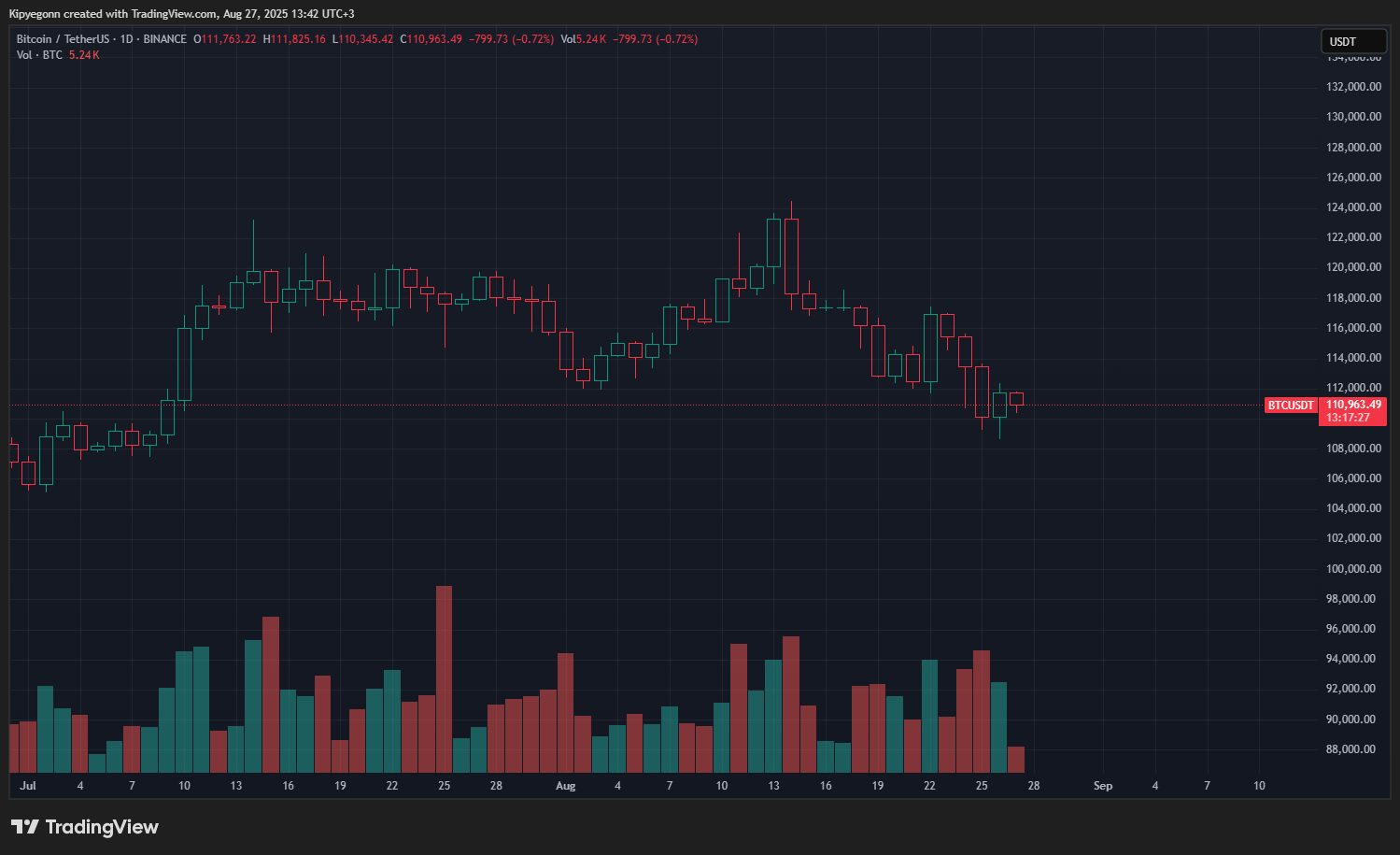
Task: Click the 88,000.00 level on the price axis
Action: tap(1351, 749)
